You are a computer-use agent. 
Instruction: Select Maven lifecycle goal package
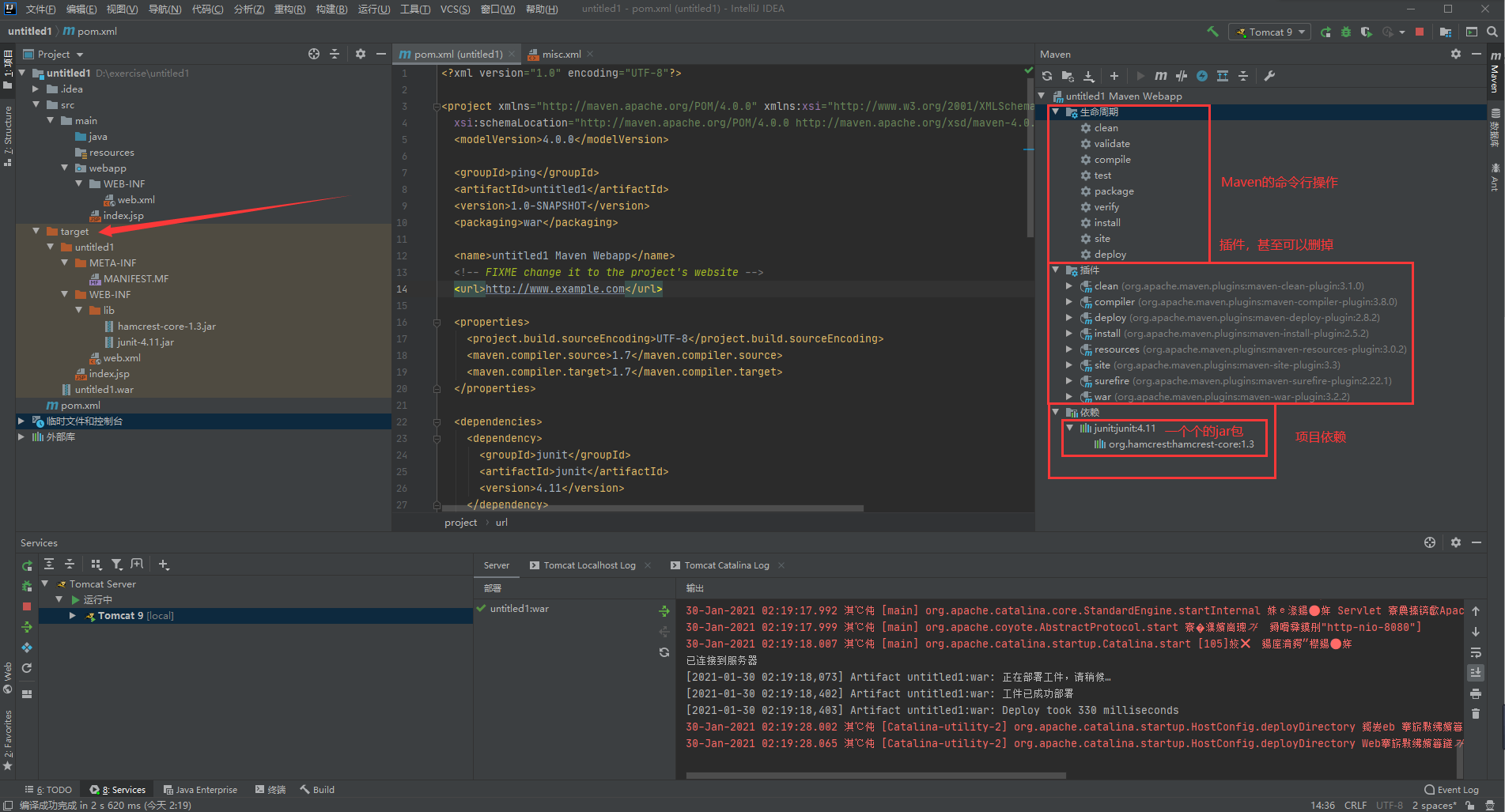pos(1114,191)
